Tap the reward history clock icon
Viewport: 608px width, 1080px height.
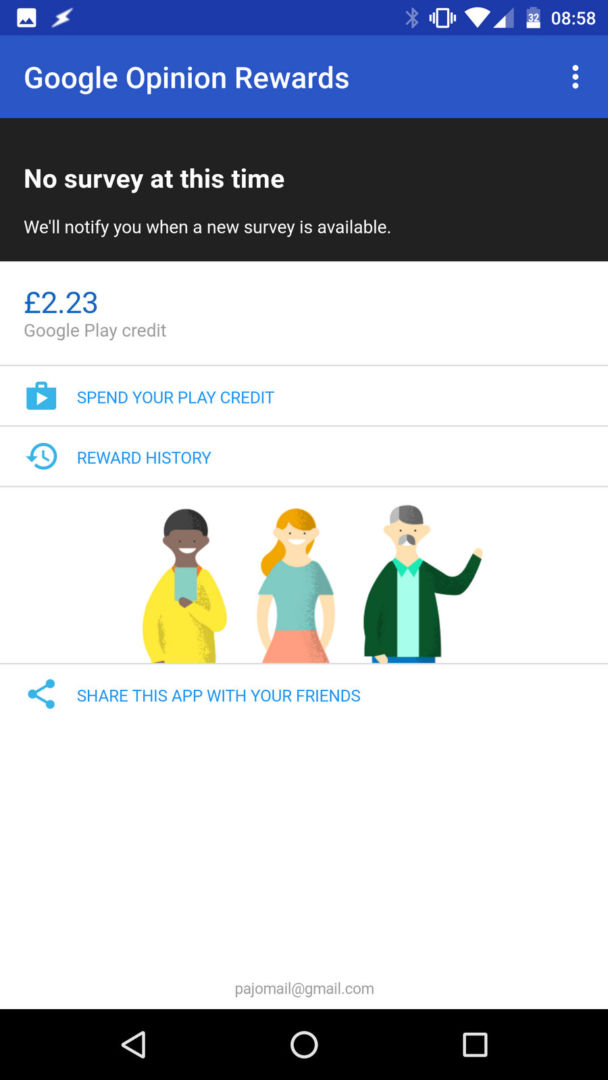tap(41, 457)
